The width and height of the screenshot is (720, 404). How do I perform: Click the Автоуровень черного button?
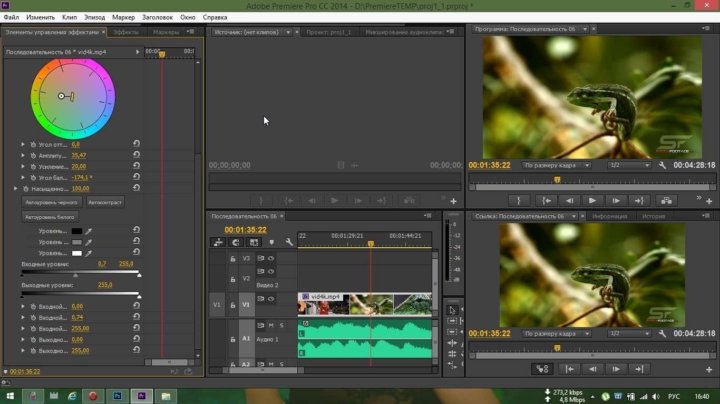point(51,202)
